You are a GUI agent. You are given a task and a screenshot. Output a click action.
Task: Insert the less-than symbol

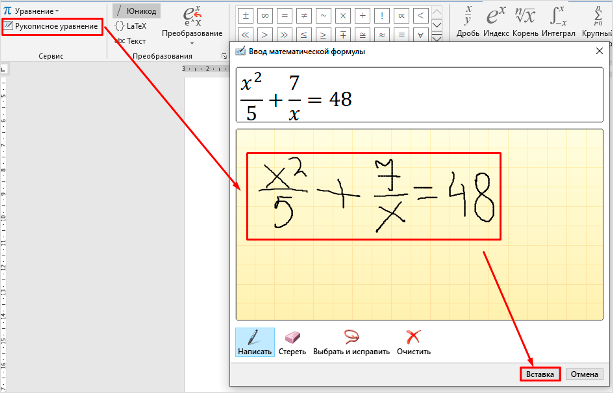421,16
